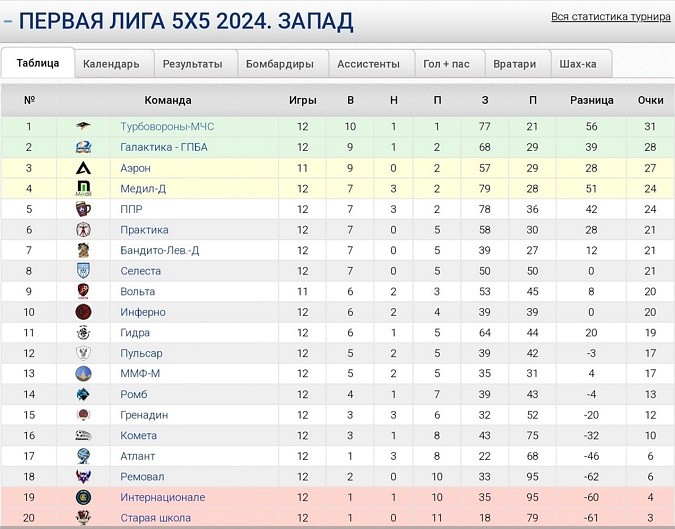This screenshot has width=675, height=529.
Task: Click the Аэрон team logo icon
Action: click(84, 168)
